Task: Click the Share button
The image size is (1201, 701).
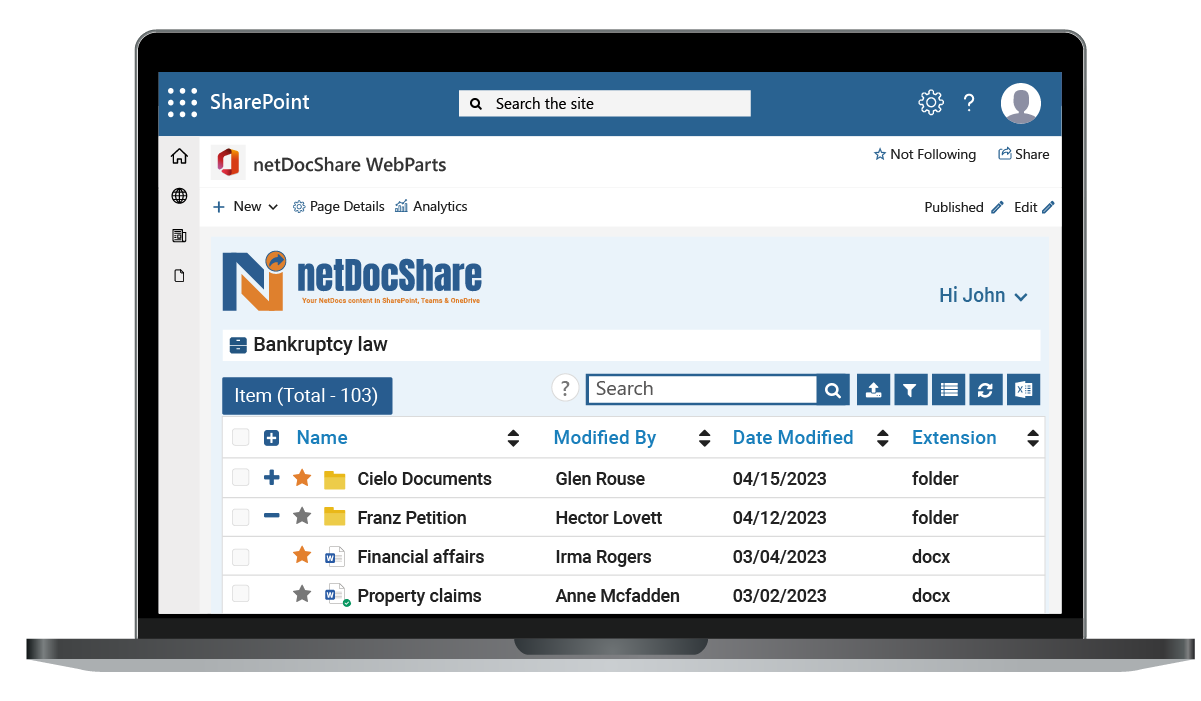Action: [1023, 154]
